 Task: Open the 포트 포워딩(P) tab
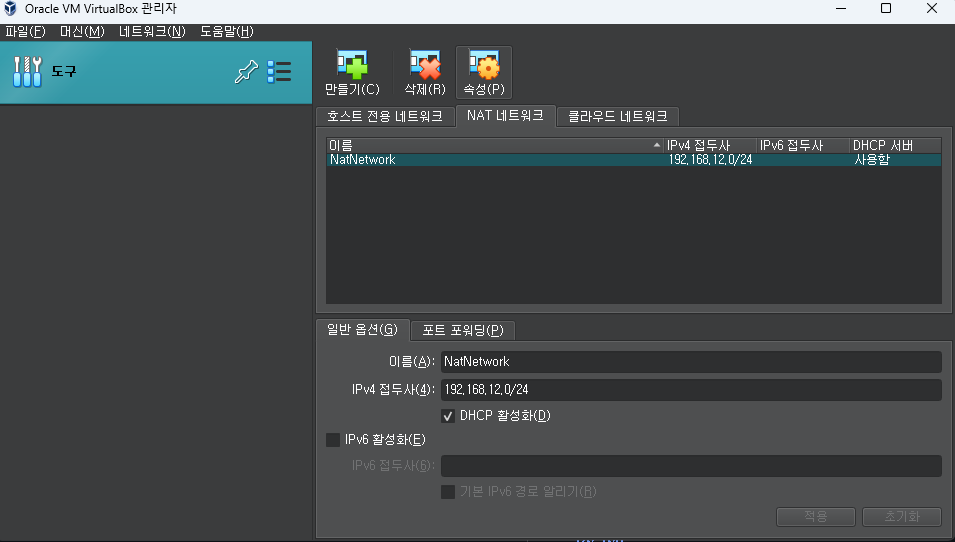[463, 331]
